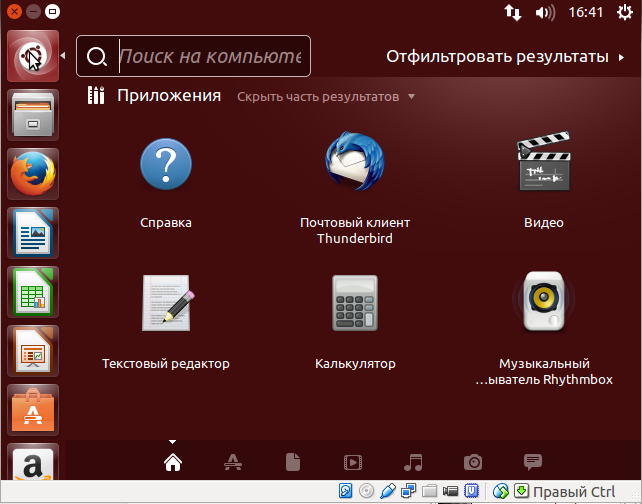Screen dimensions: 642x504
Task: Close the Dash with the orange button
Action: [14, 11]
